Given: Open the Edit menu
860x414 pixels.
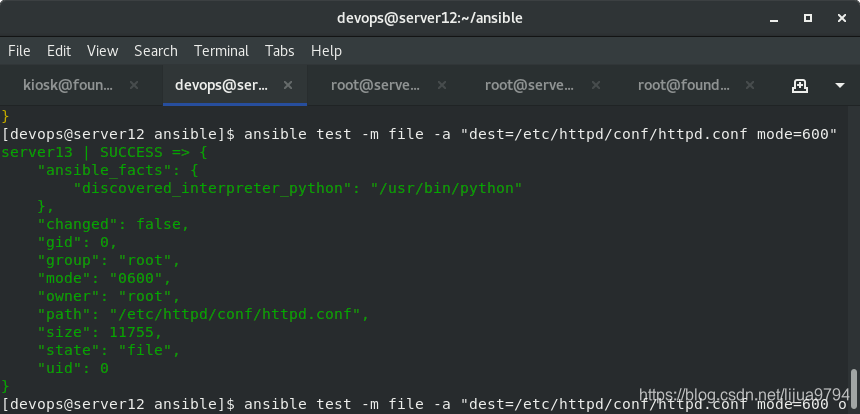Looking at the screenshot, I should click(x=59, y=51).
